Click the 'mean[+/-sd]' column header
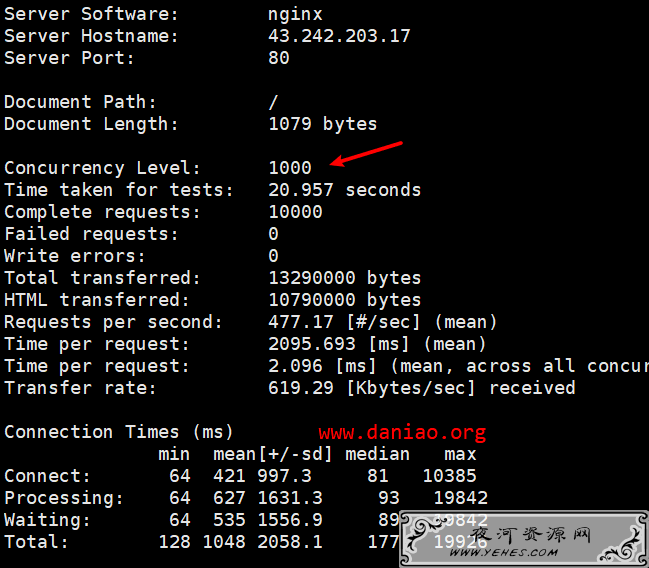Screen dimensions: 649x568 coord(272,454)
